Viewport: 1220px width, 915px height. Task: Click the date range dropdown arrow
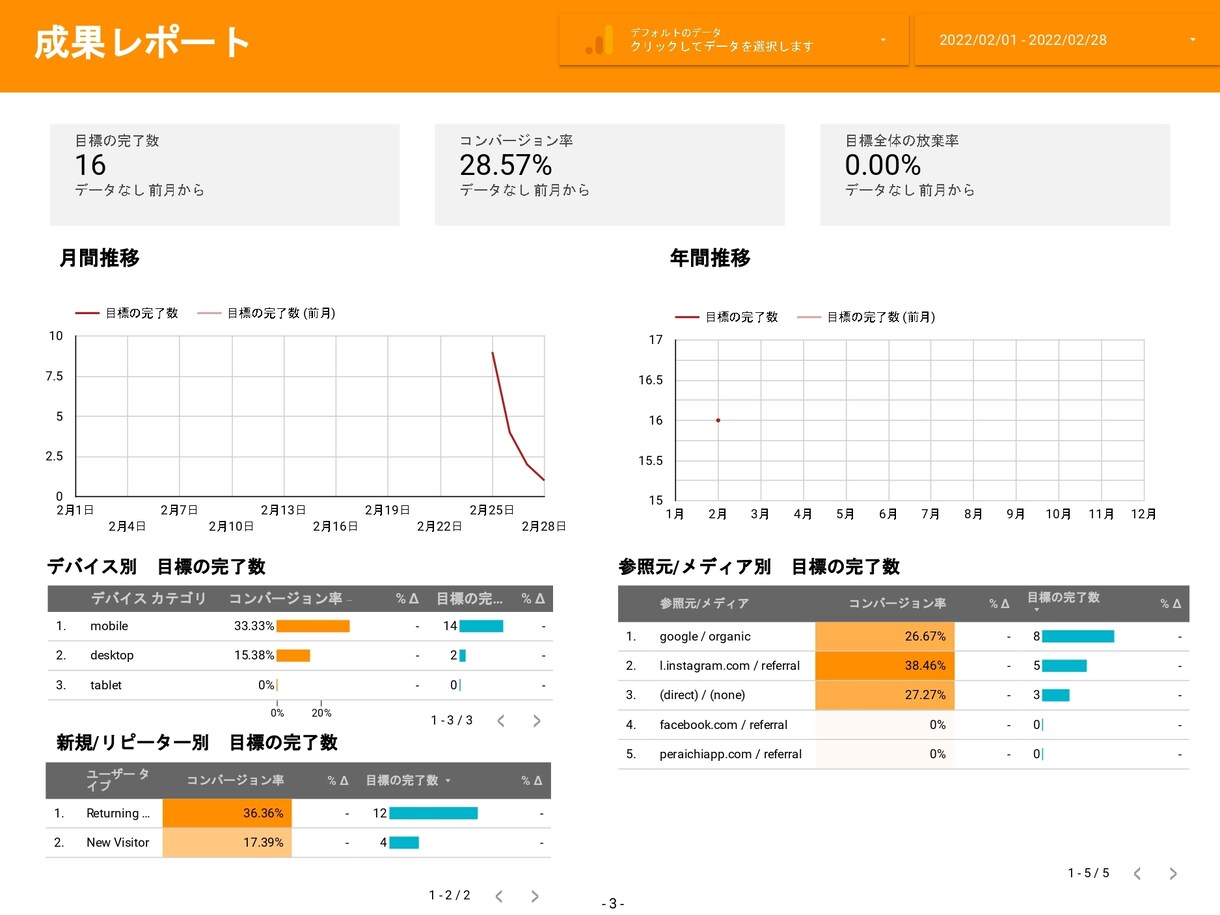1193,40
